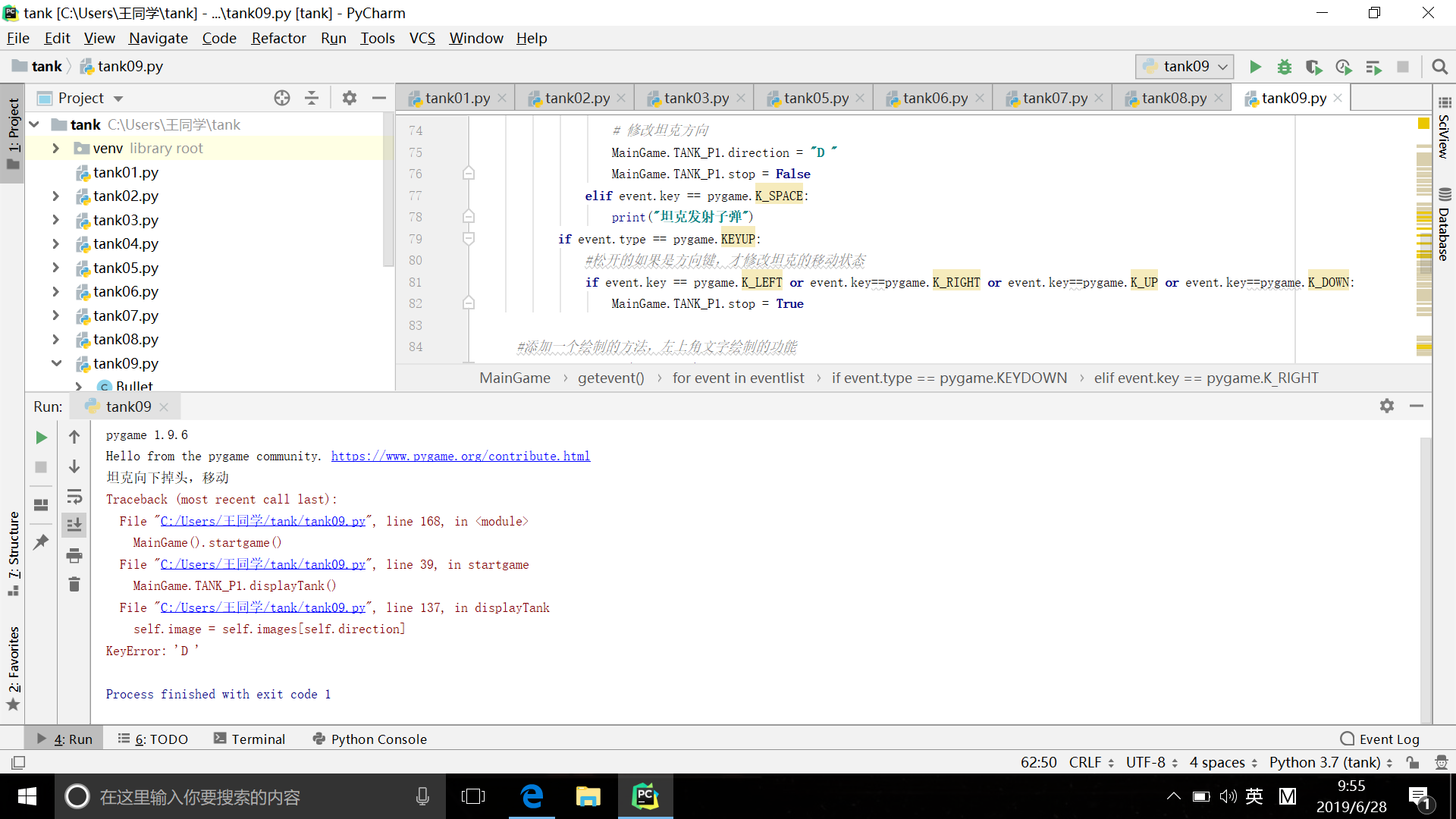Open the Terminal tool window tab
Screen dimensions: 1456x819
pos(249,739)
